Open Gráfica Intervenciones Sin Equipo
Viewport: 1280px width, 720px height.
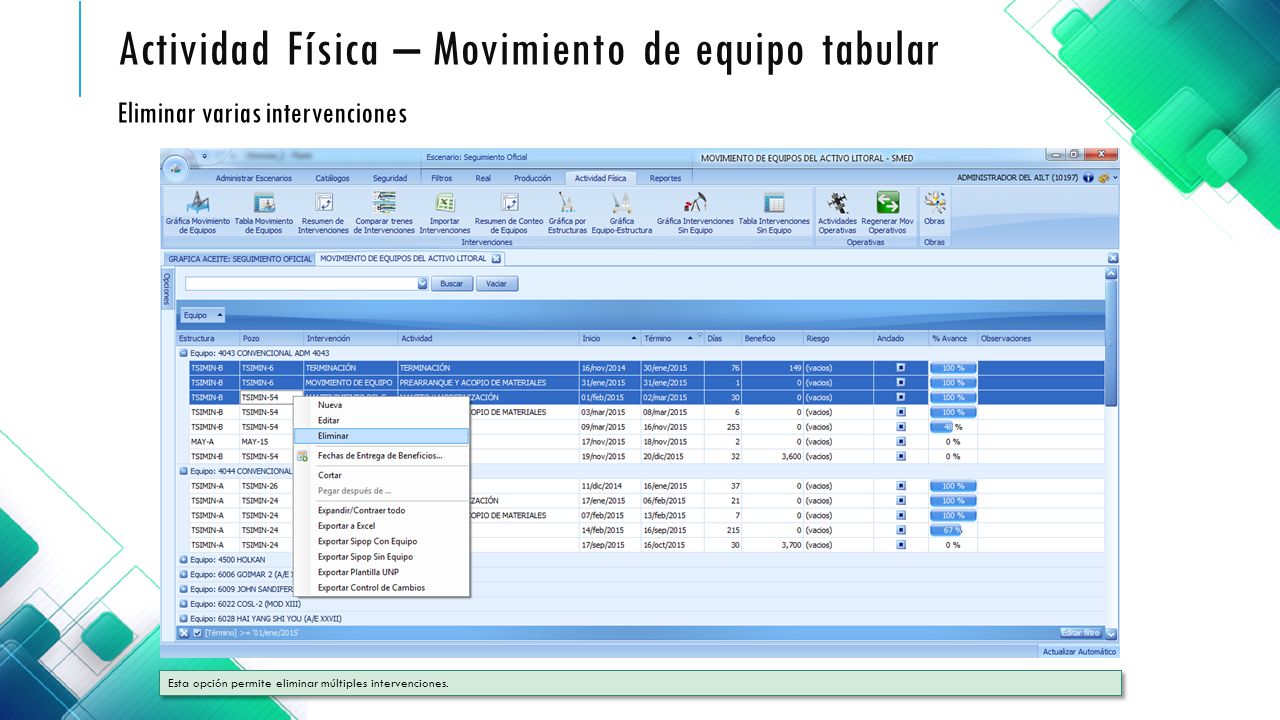pyautogui.click(x=695, y=212)
